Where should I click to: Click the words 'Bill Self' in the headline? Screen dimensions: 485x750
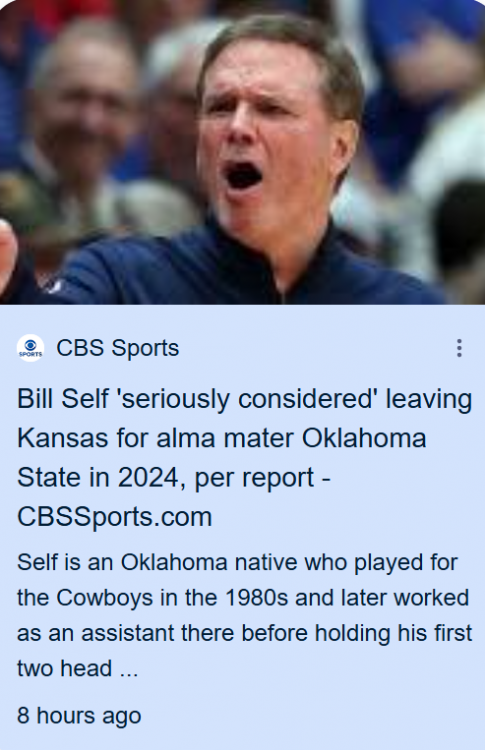pos(63,399)
